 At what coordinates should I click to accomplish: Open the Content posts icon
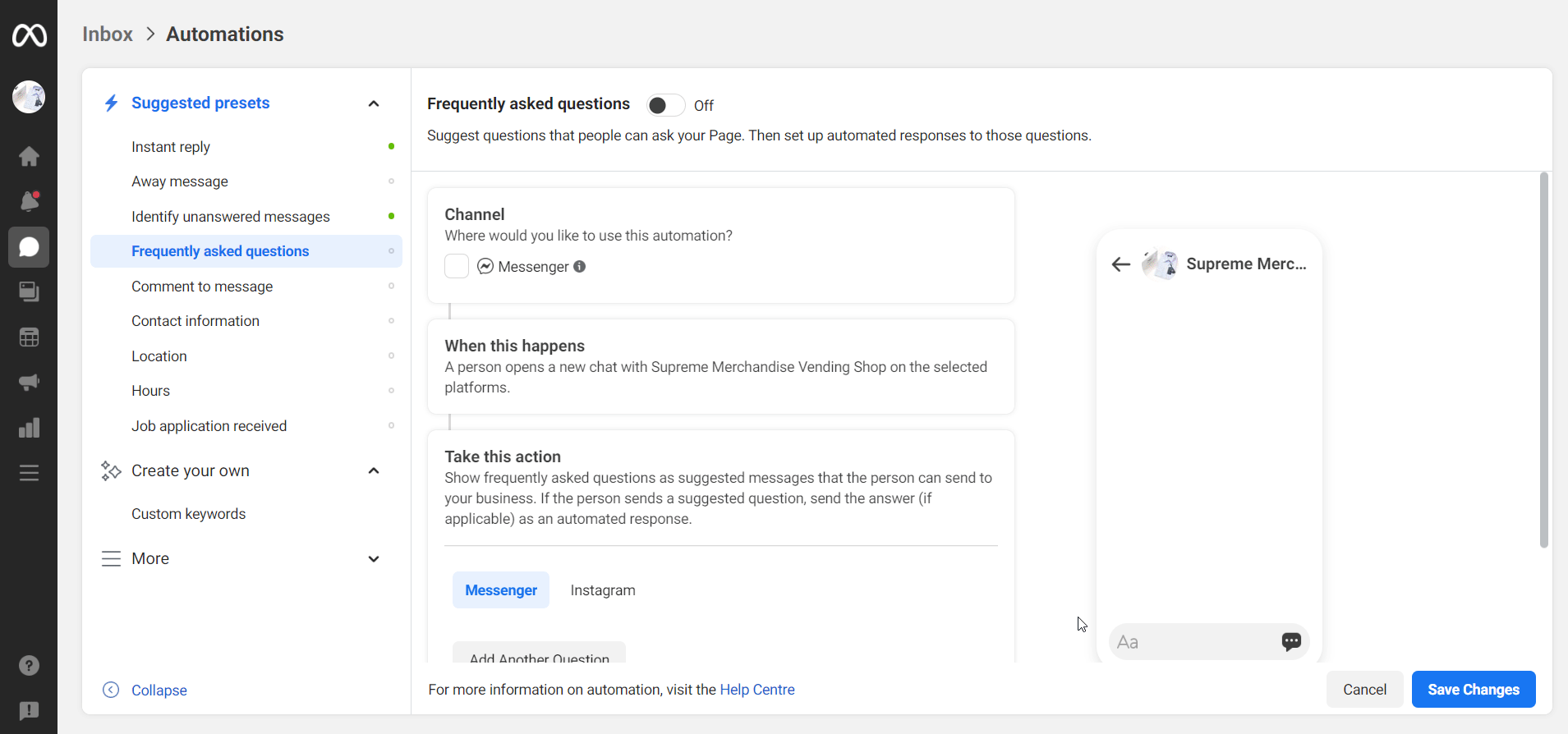[29, 291]
